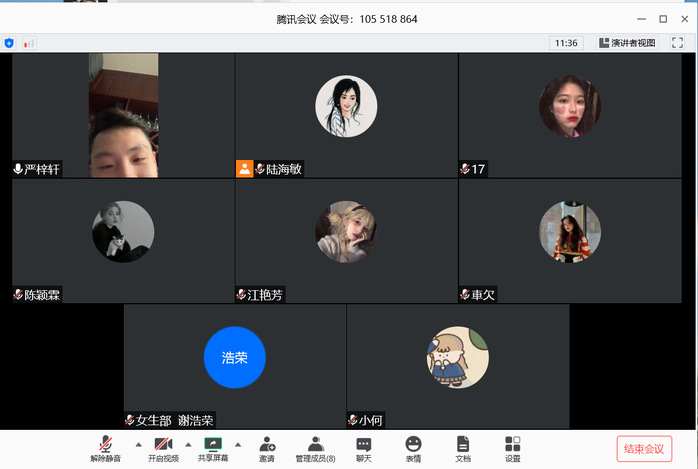Start screen sharing (共享屏幕)
Viewport: 698px width, 469px height.
(x=212, y=447)
